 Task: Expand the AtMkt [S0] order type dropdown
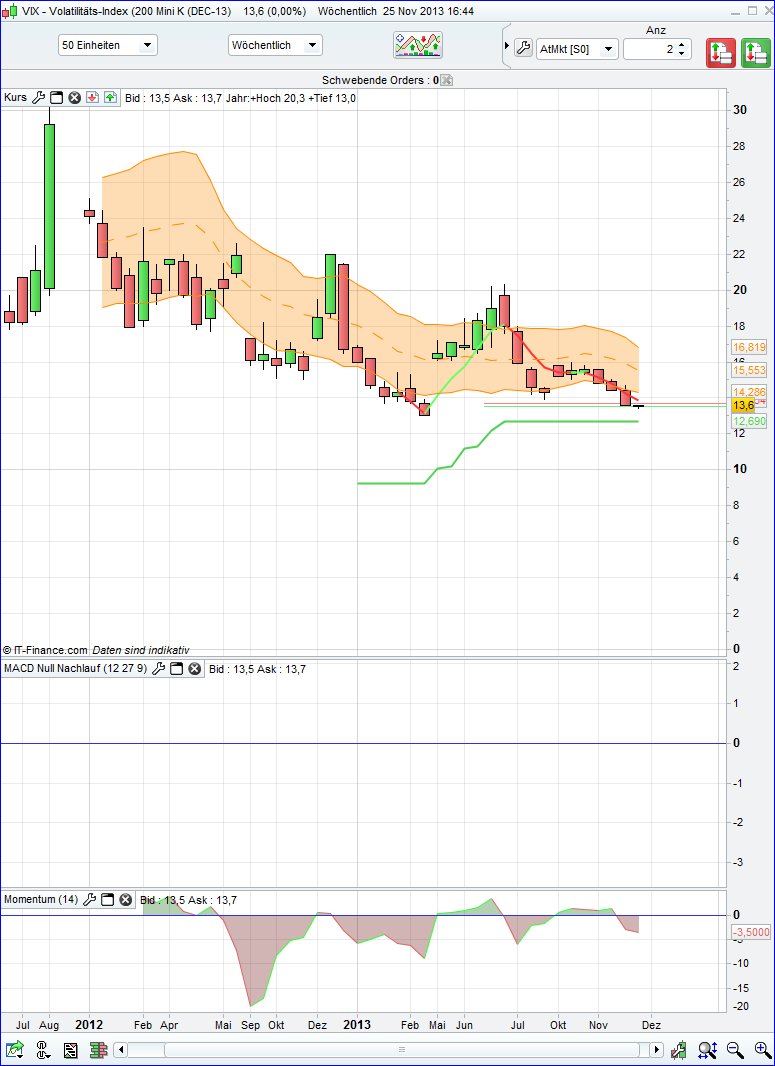pyautogui.click(x=609, y=49)
